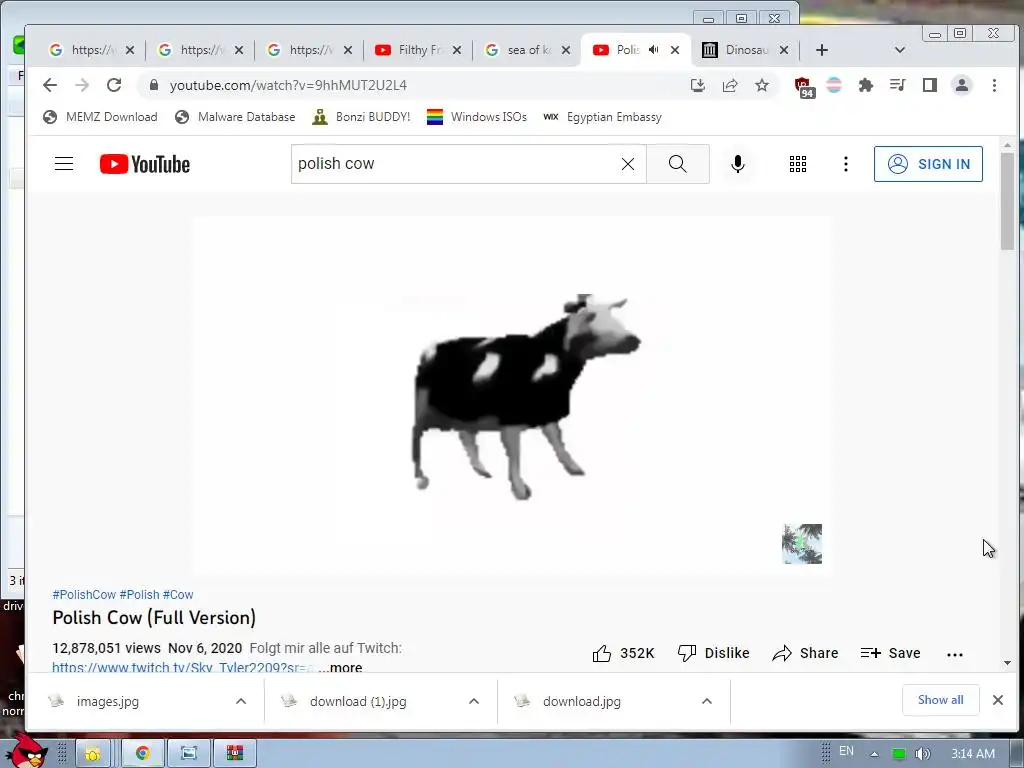This screenshot has height=768, width=1024.
Task: Open the Extensions puzzle piece menu
Action: coord(865,85)
